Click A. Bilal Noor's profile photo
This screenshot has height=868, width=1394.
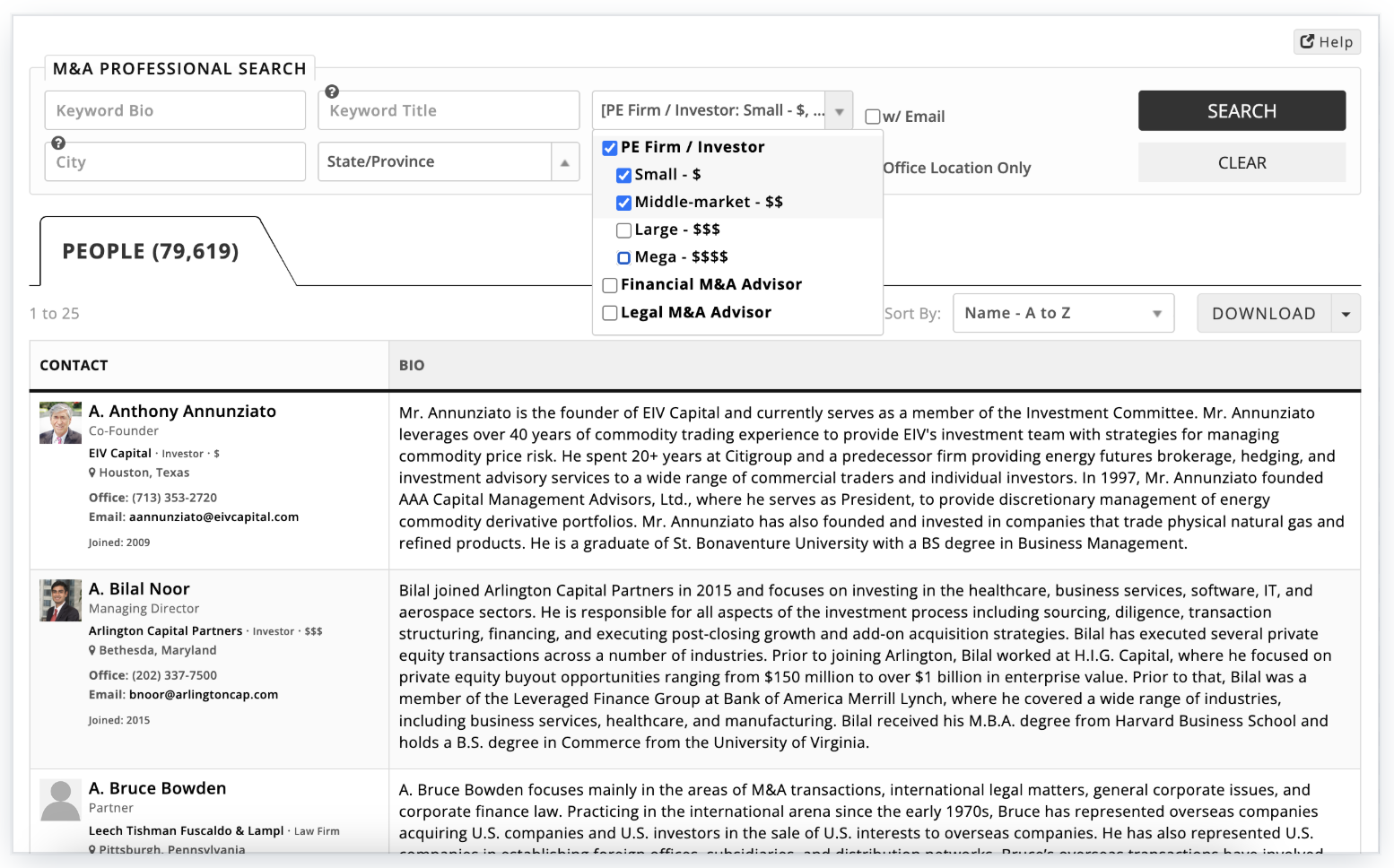(x=60, y=601)
